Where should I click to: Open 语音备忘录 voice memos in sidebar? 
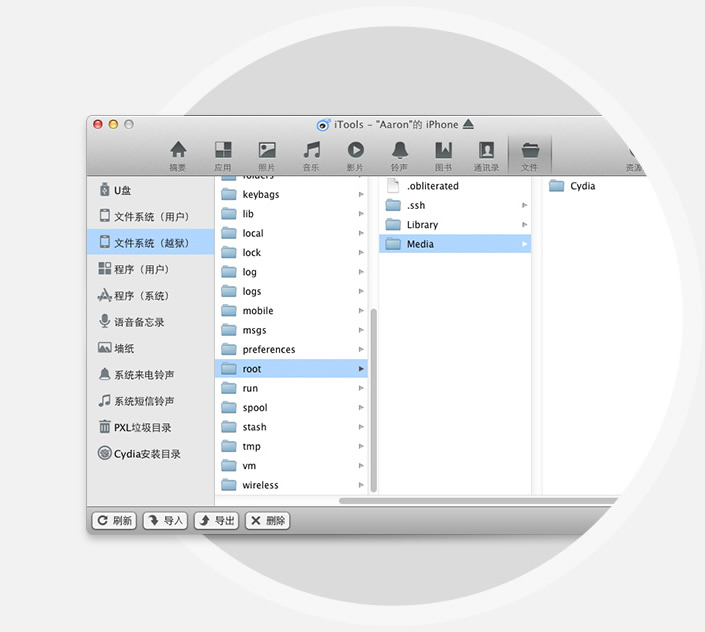click(151, 322)
